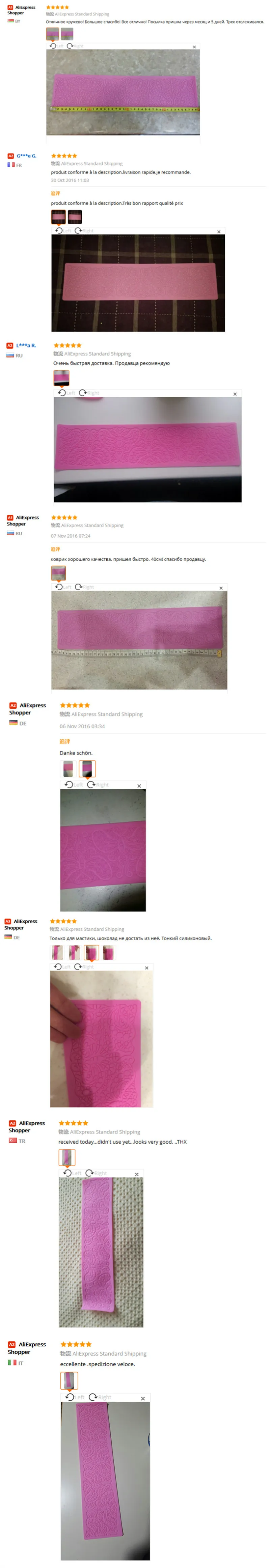Rotate left the photo in the Italian review
The image size is (270, 1568).
point(74,1397)
